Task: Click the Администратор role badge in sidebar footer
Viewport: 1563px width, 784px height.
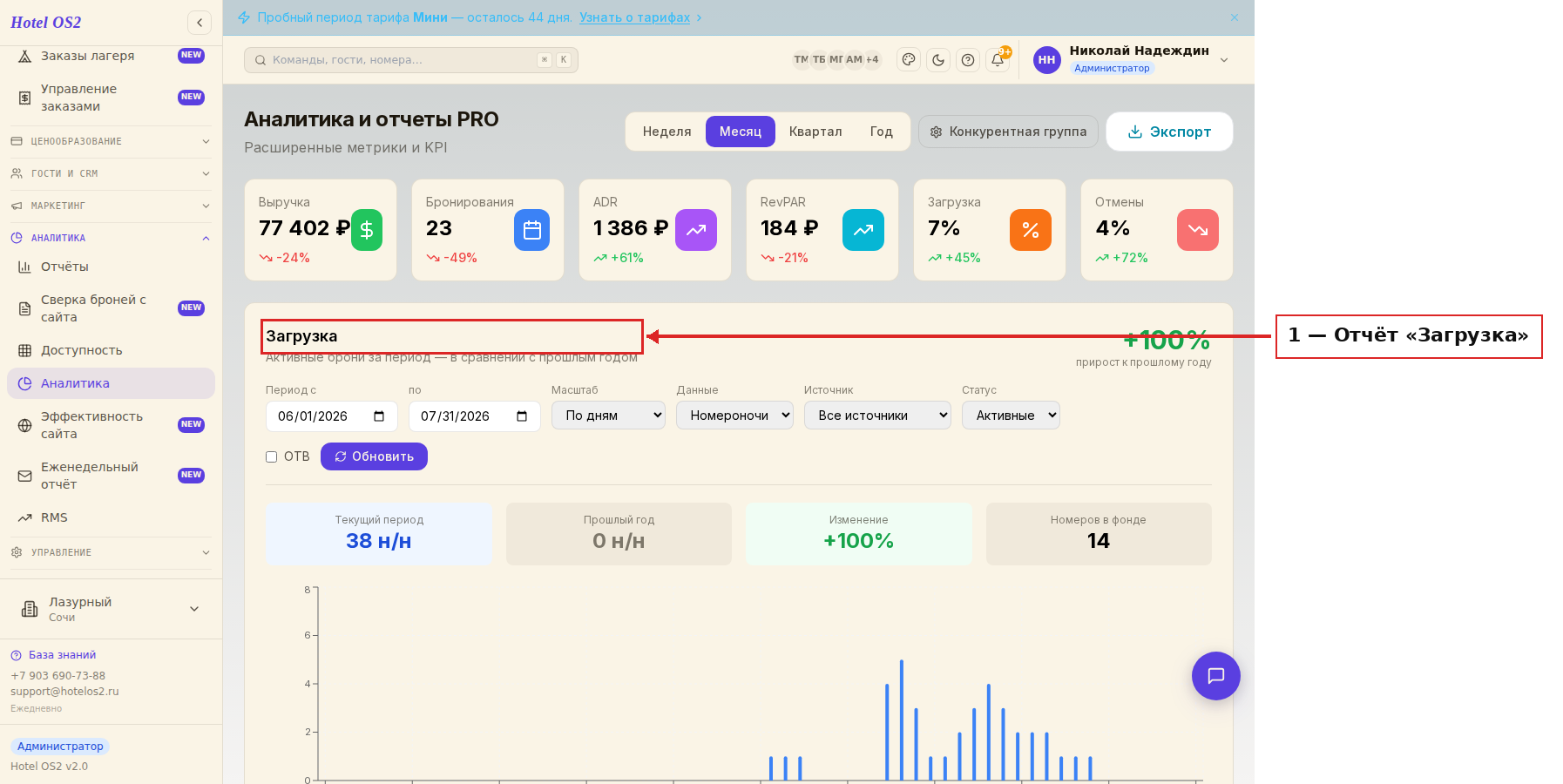Action: tap(60, 747)
